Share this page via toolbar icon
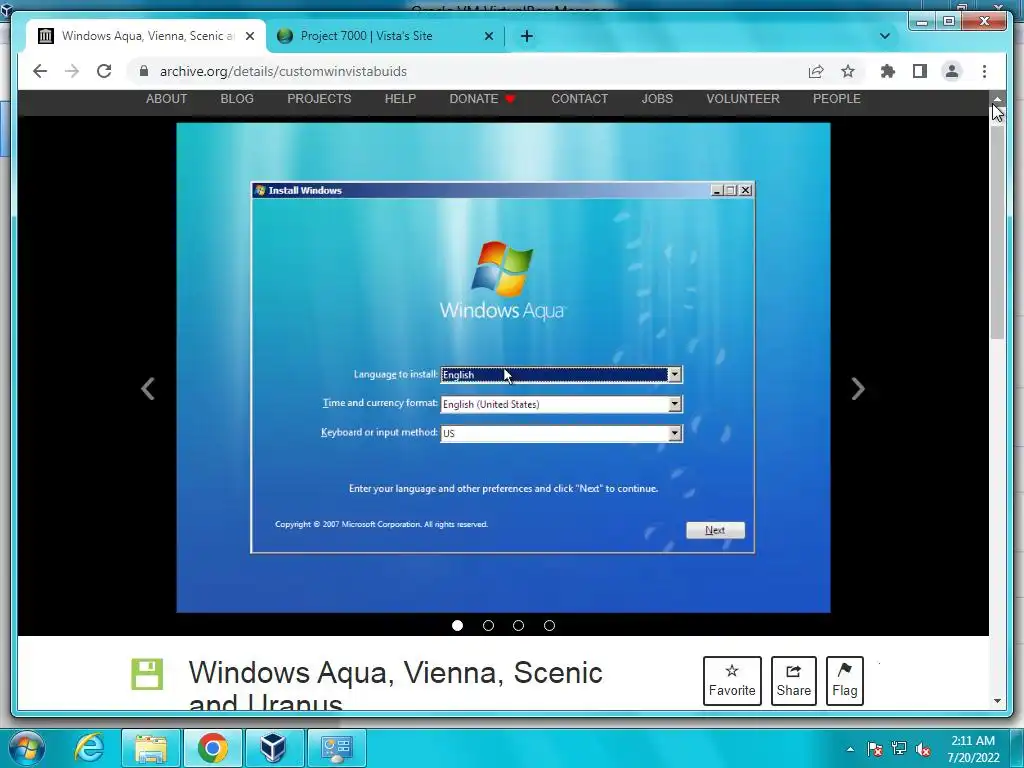The image size is (1024, 768). 816,71
